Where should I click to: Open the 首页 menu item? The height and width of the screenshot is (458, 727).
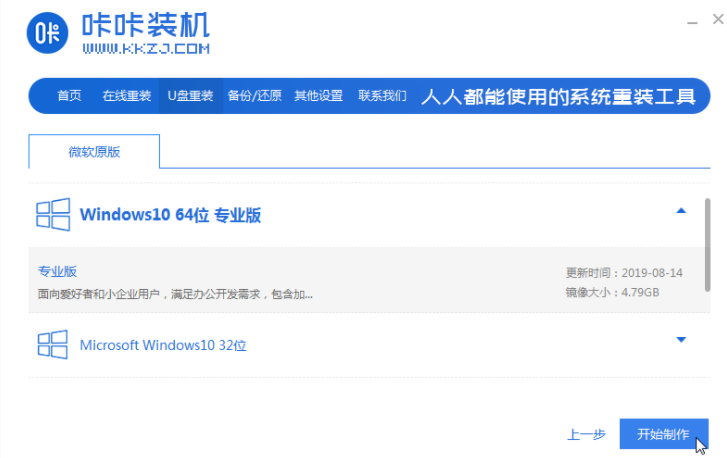pyautogui.click(x=69, y=96)
